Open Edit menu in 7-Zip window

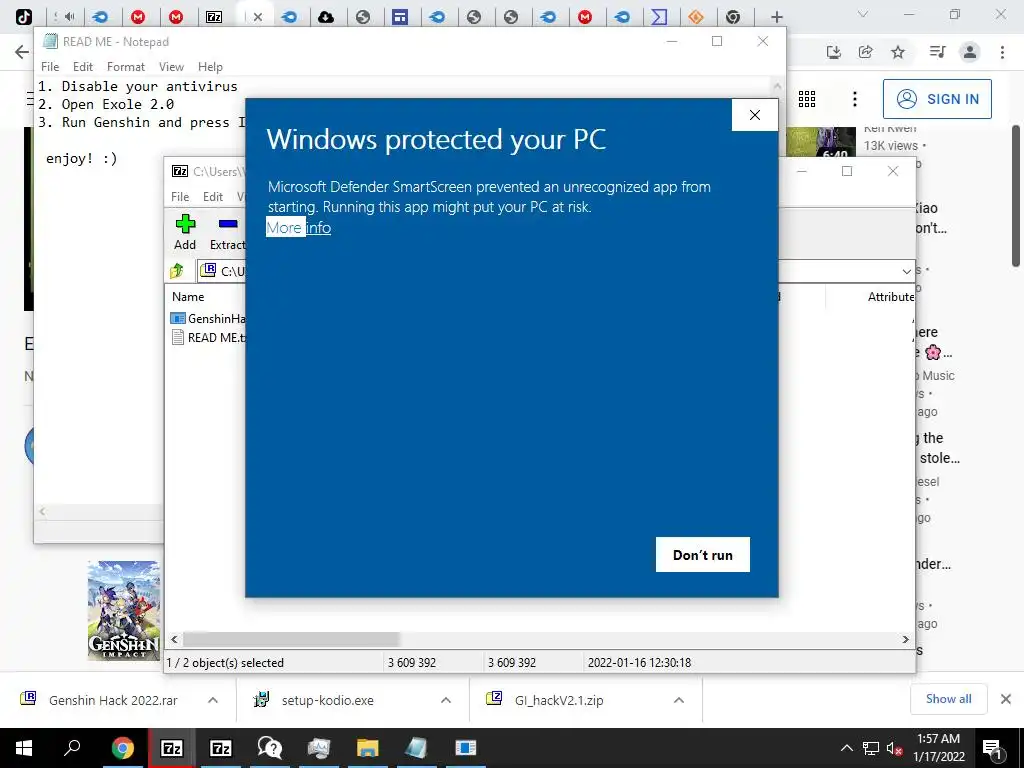(x=213, y=197)
